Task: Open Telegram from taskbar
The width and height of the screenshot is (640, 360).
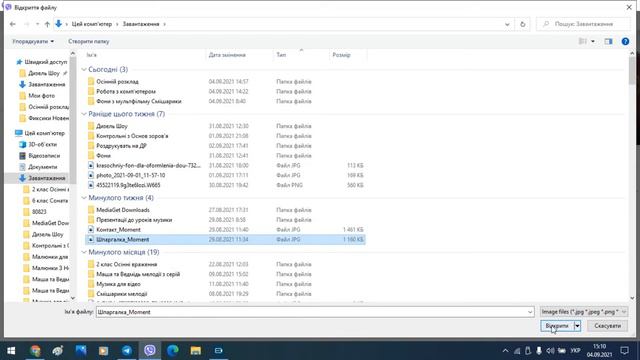Action: 127,351
